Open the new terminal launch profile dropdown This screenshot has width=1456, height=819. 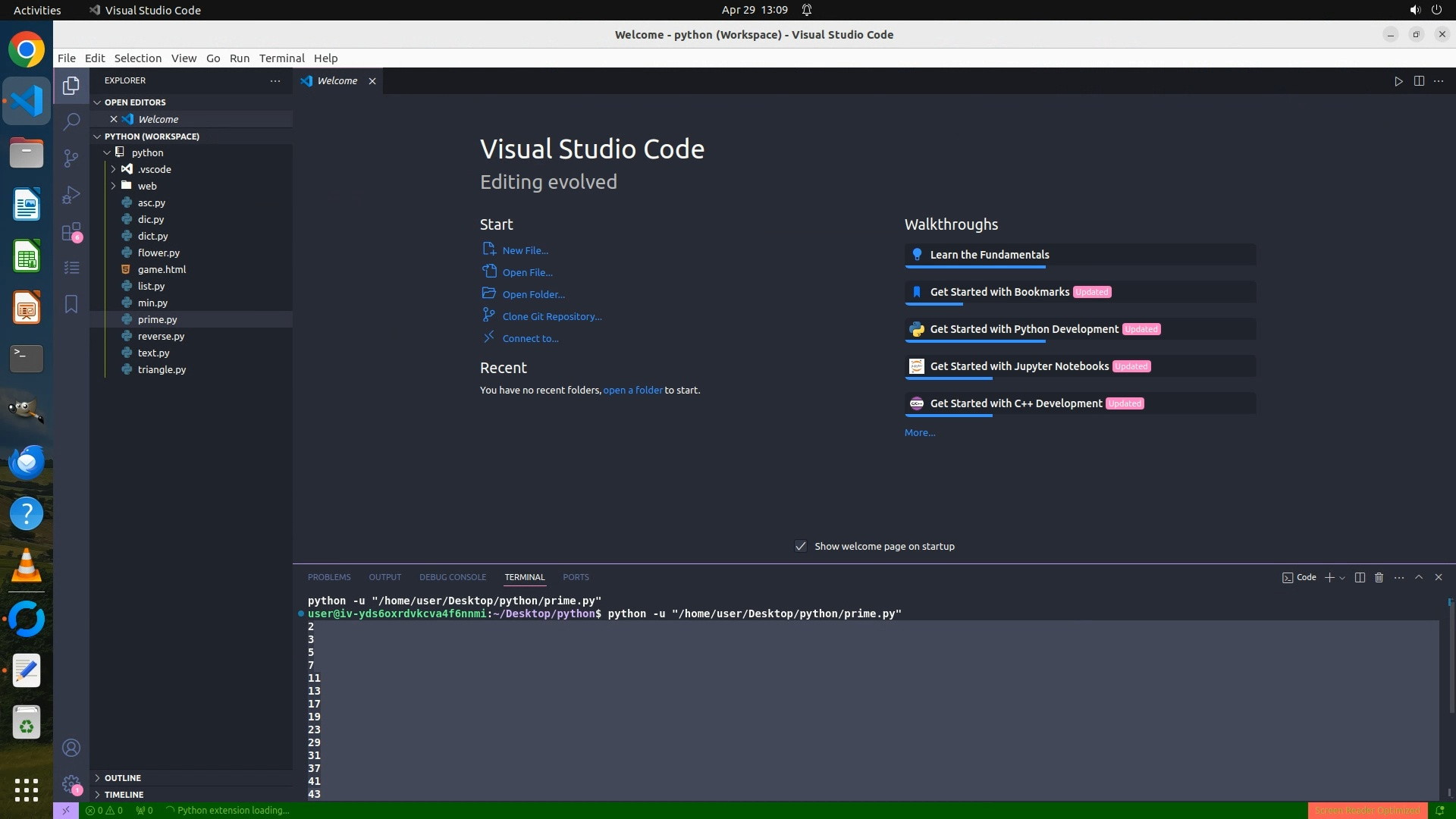tap(1342, 578)
